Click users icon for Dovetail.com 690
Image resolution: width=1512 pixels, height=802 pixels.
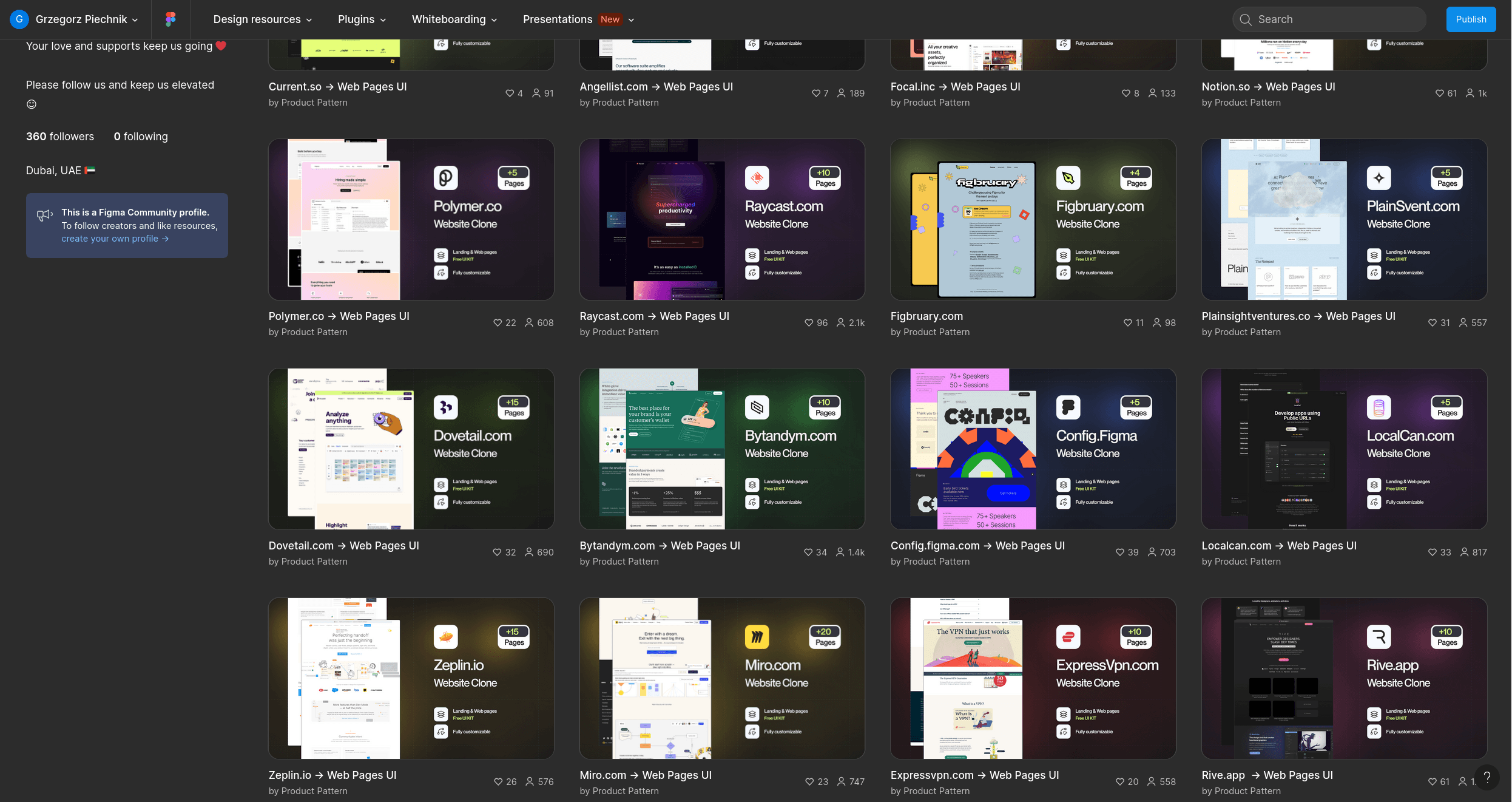click(529, 552)
